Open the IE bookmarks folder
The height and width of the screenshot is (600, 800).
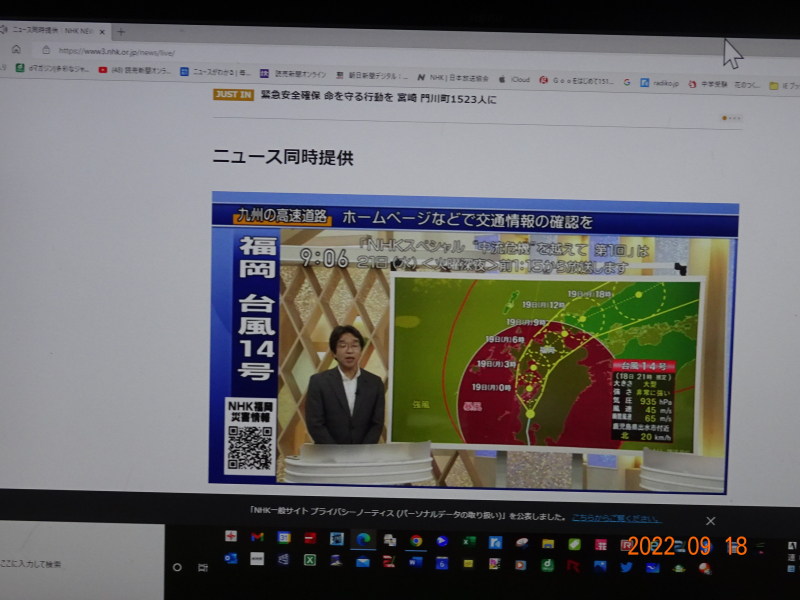coord(784,86)
